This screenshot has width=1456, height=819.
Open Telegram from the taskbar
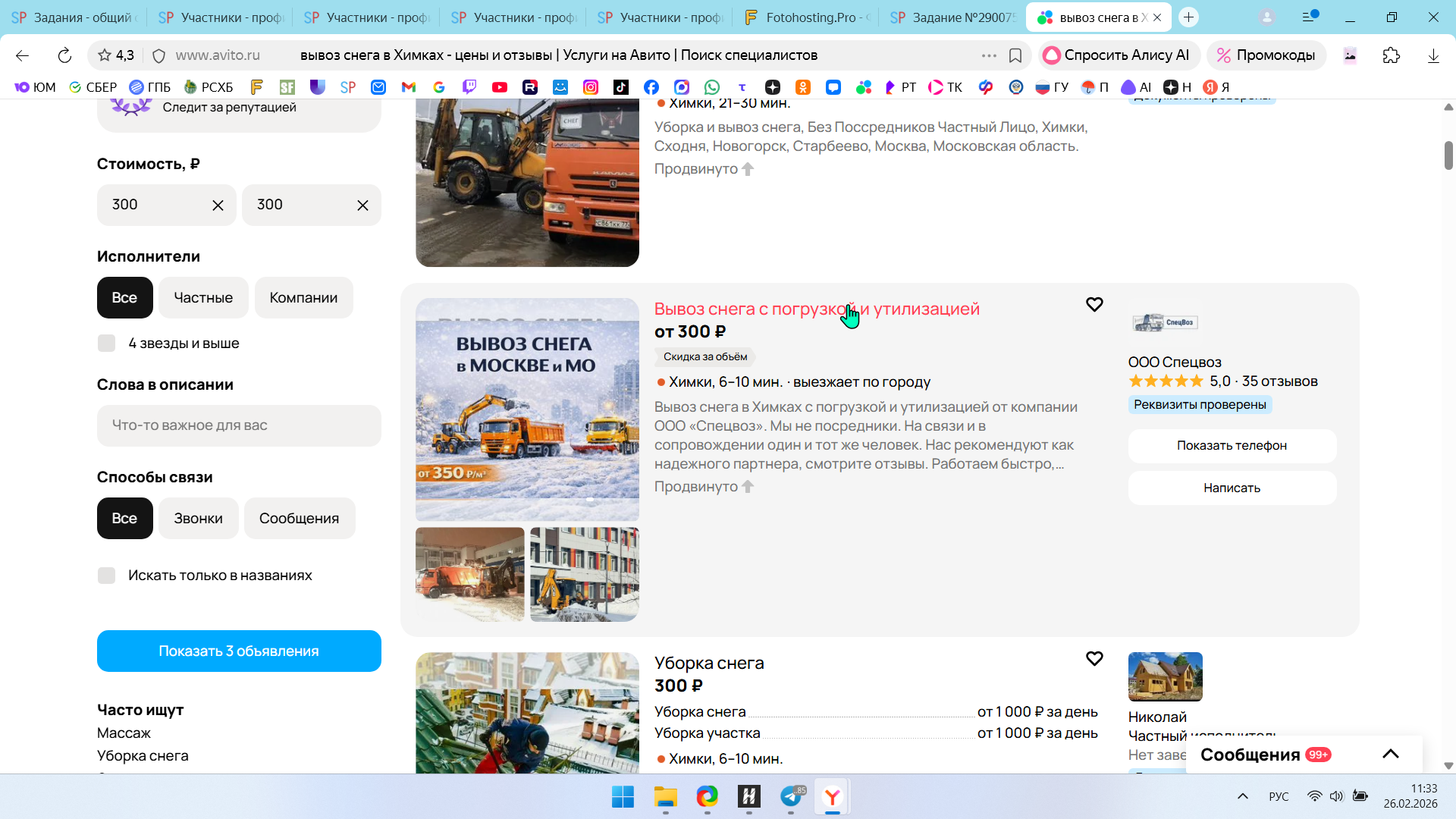click(x=791, y=796)
